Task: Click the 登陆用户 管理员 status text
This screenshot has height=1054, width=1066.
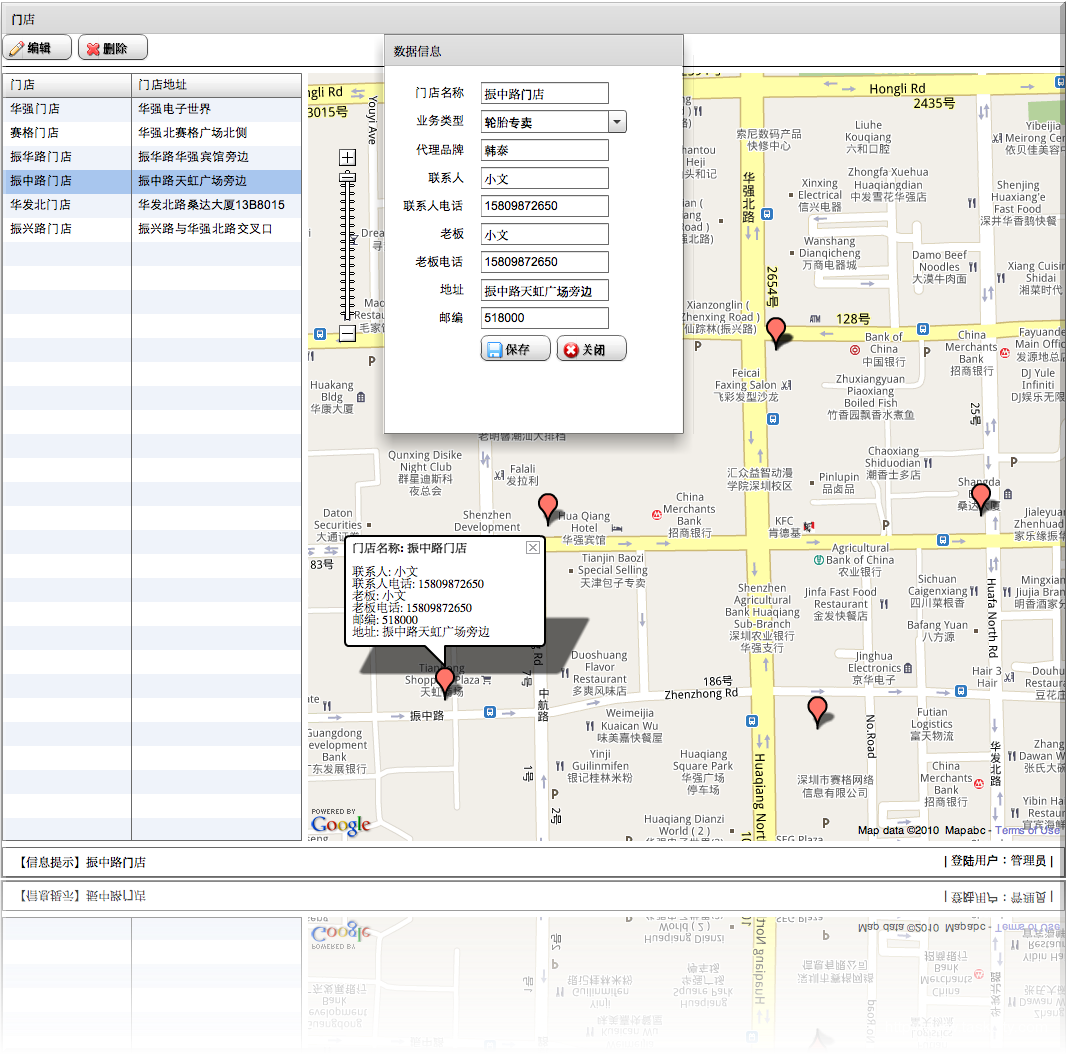Action: 998,861
